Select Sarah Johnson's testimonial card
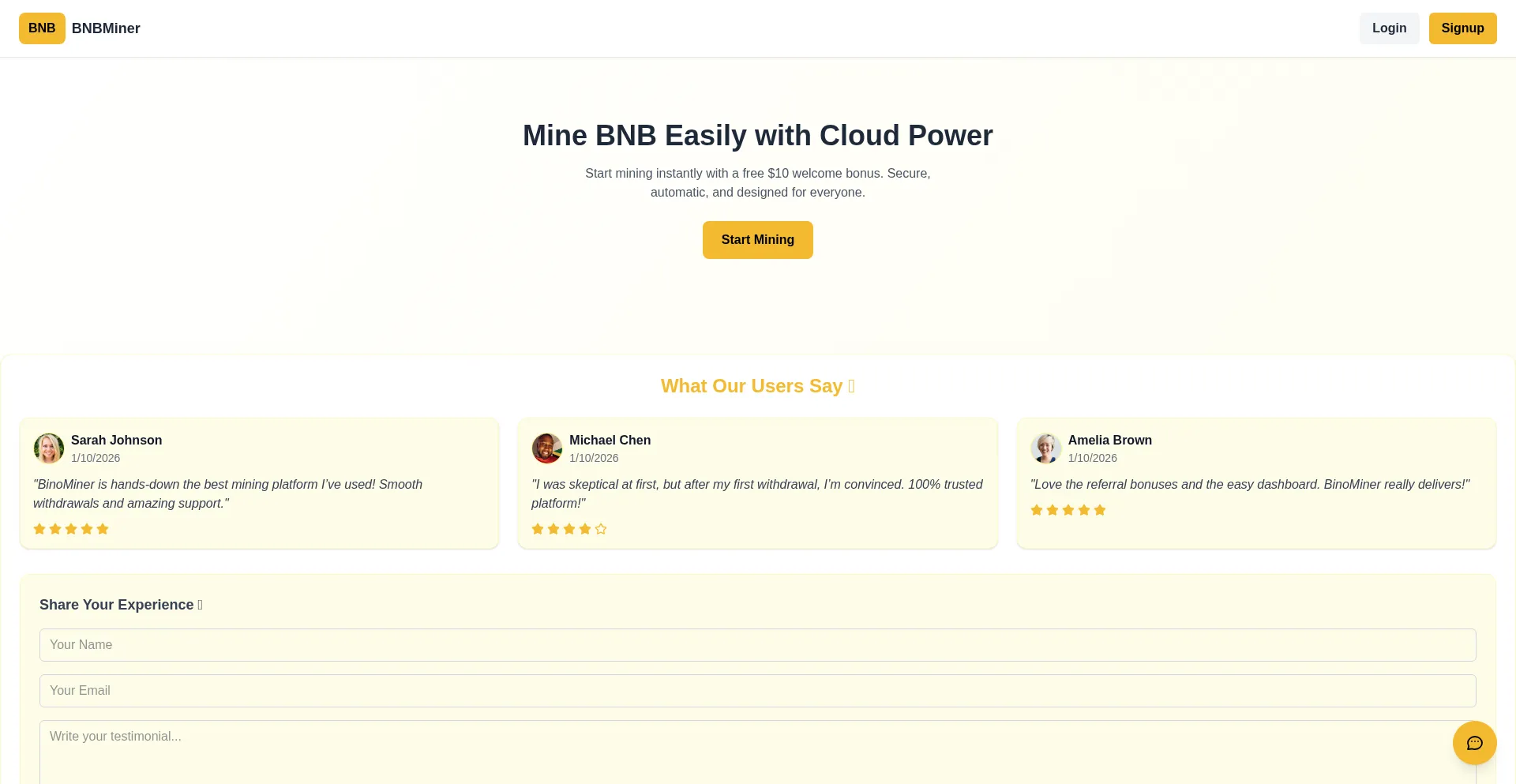The height and width of the screenshot is (784, 1516). pos(259,482)
